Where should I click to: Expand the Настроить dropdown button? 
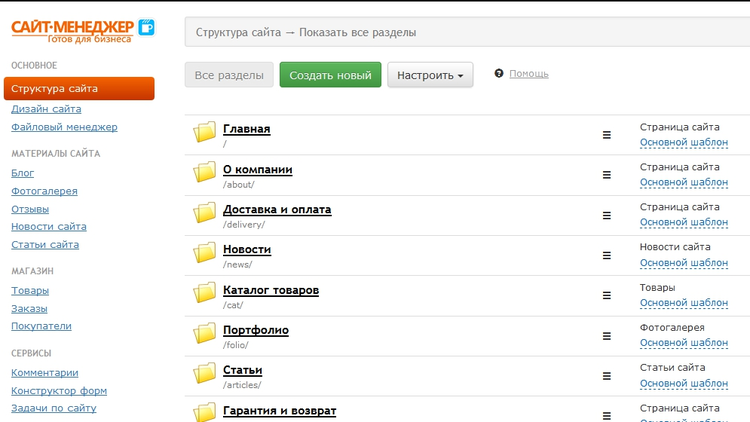(430, 75)
